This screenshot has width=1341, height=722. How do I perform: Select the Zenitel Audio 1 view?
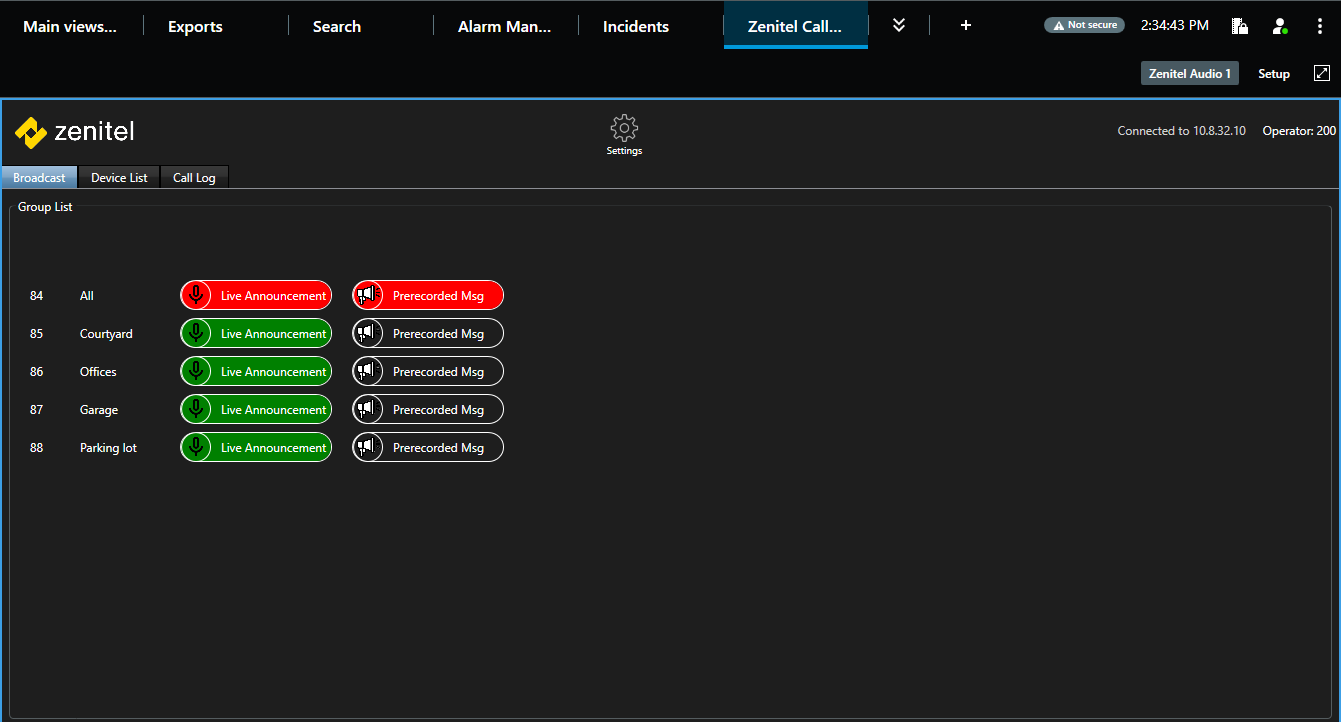coord(1189,74)
